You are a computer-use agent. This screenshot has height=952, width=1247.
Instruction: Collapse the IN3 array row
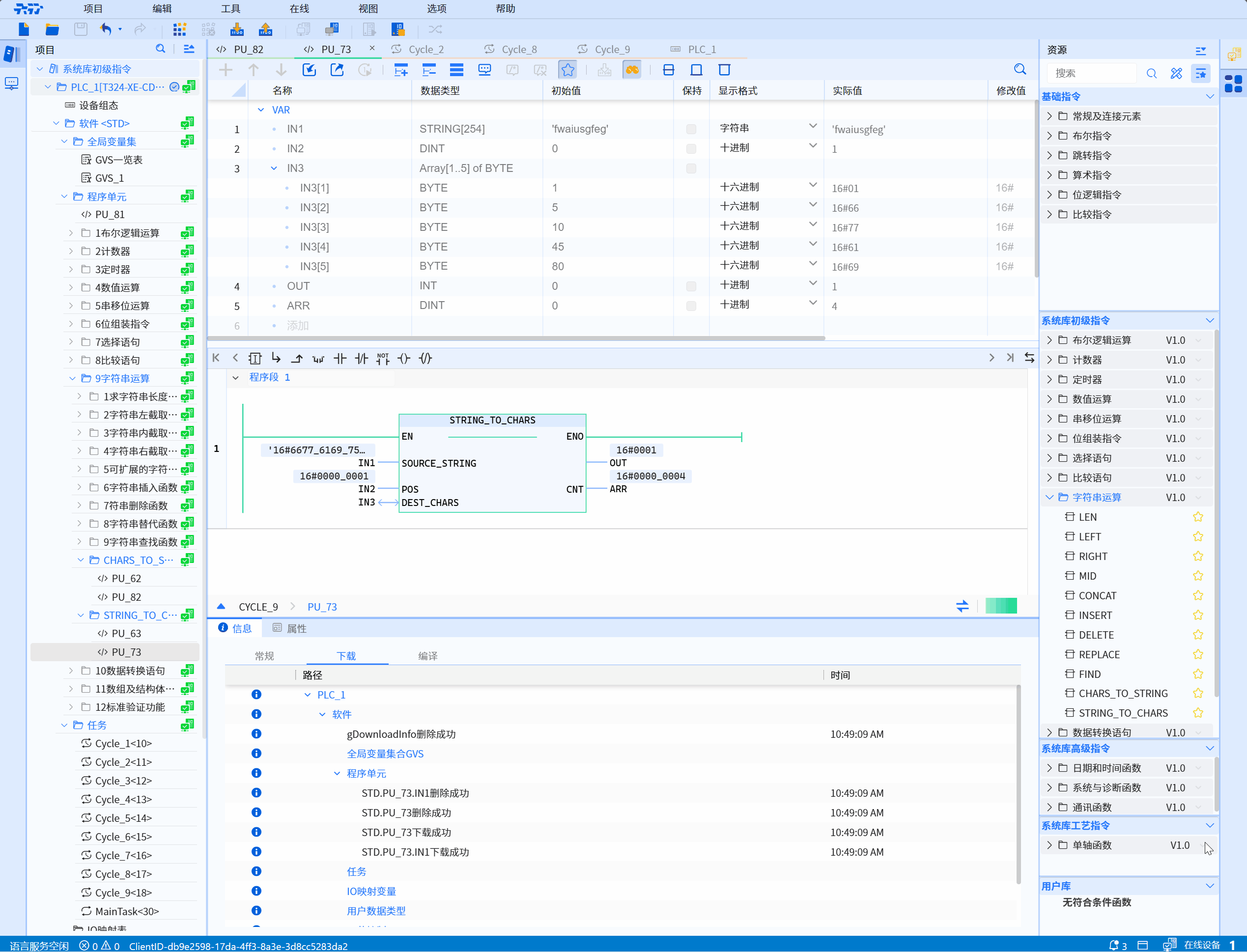click(274, 168)
